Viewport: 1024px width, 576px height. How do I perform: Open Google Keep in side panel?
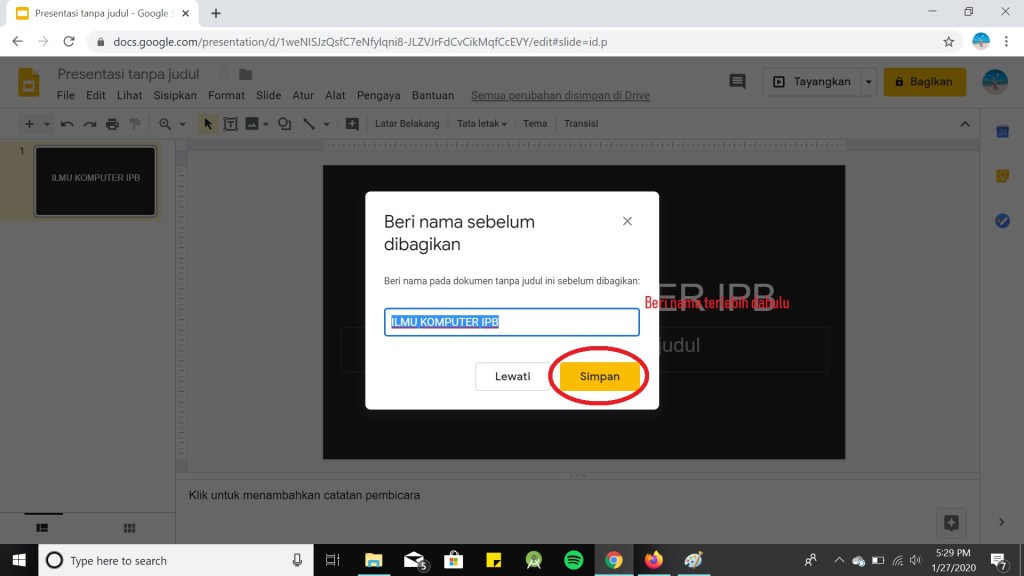(1002, 176)
